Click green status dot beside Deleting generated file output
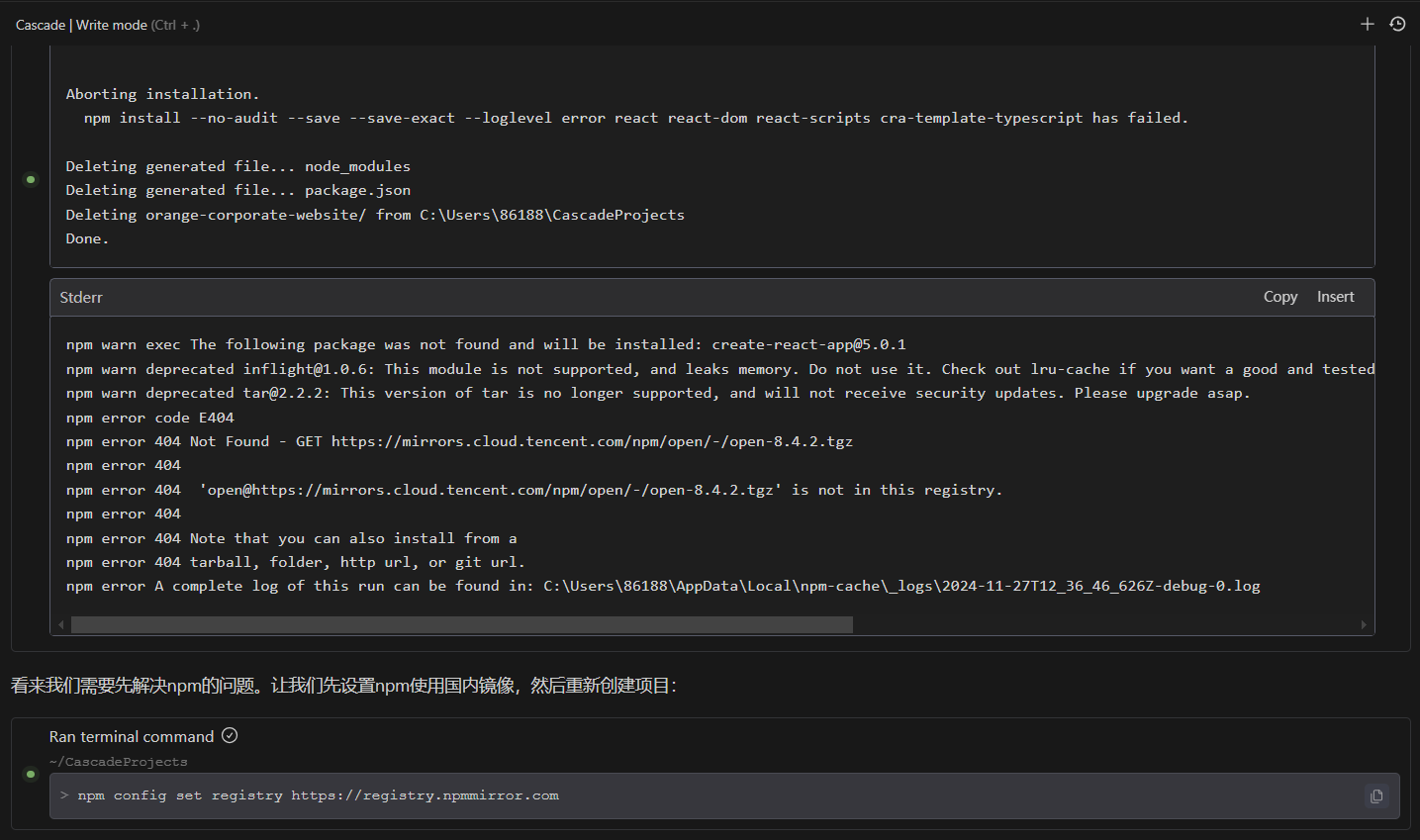 tap(31, 179)
